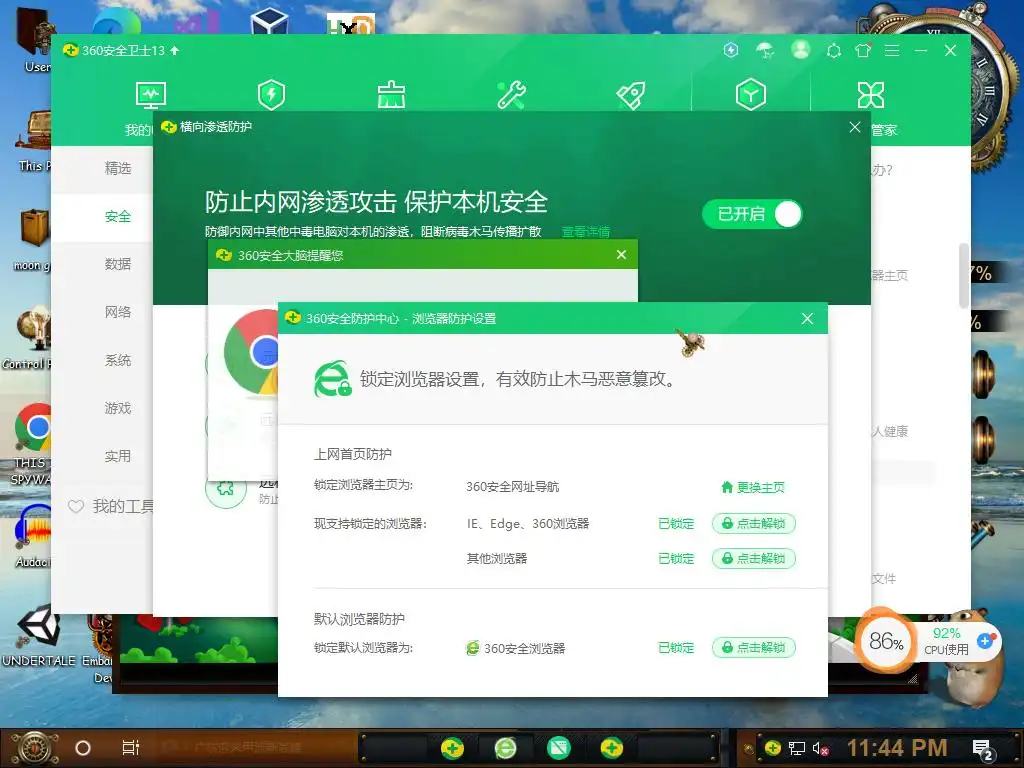
Task: Open the Control Panel desktop icon
Action: (x=27, y=338)
